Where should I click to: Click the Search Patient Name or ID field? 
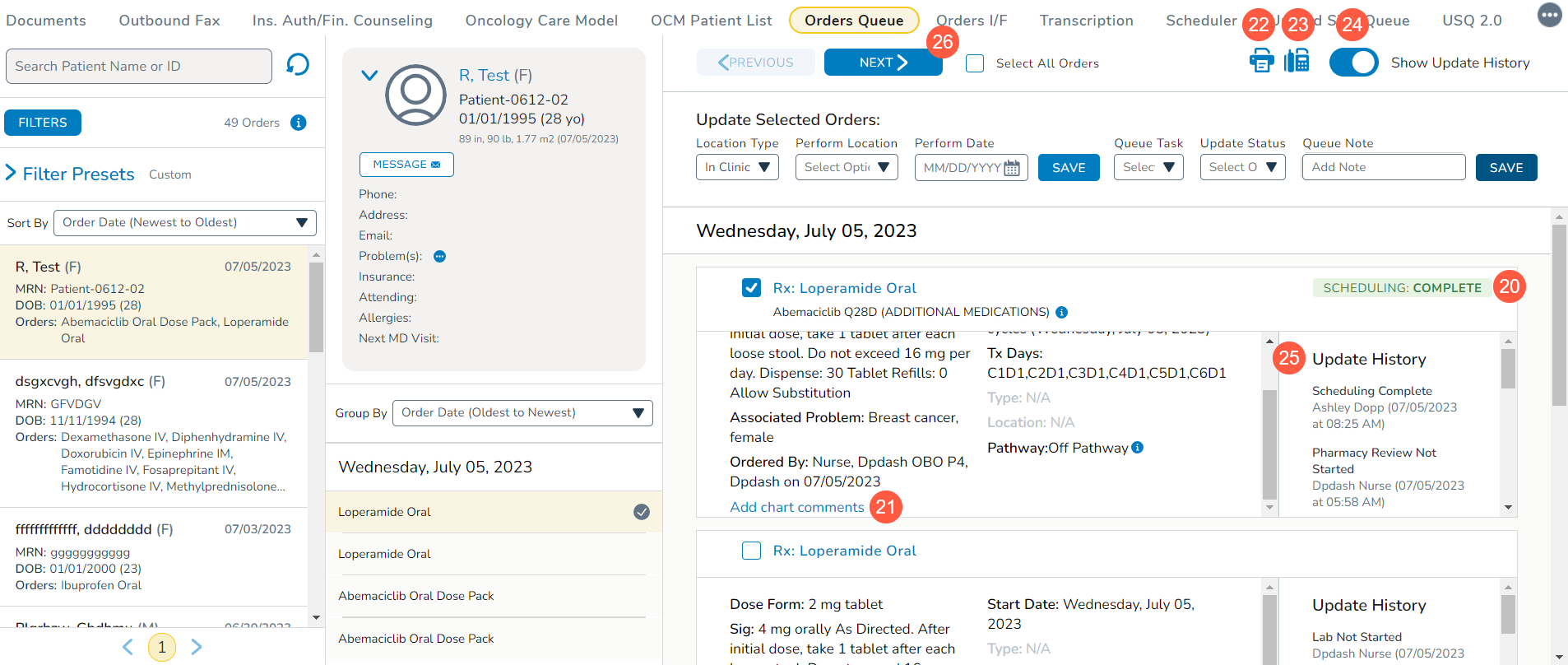pyautogui.click(x=139, y=66)
